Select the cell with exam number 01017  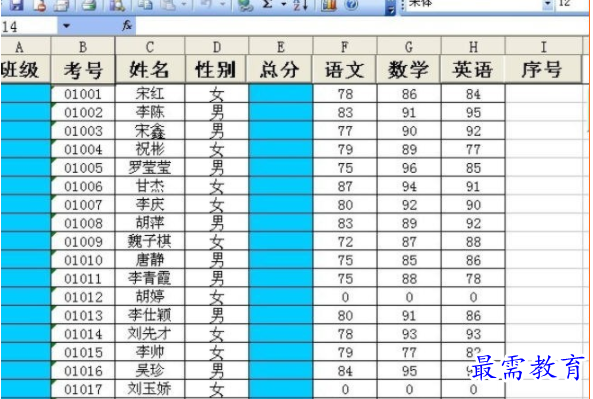coord(83,389)
